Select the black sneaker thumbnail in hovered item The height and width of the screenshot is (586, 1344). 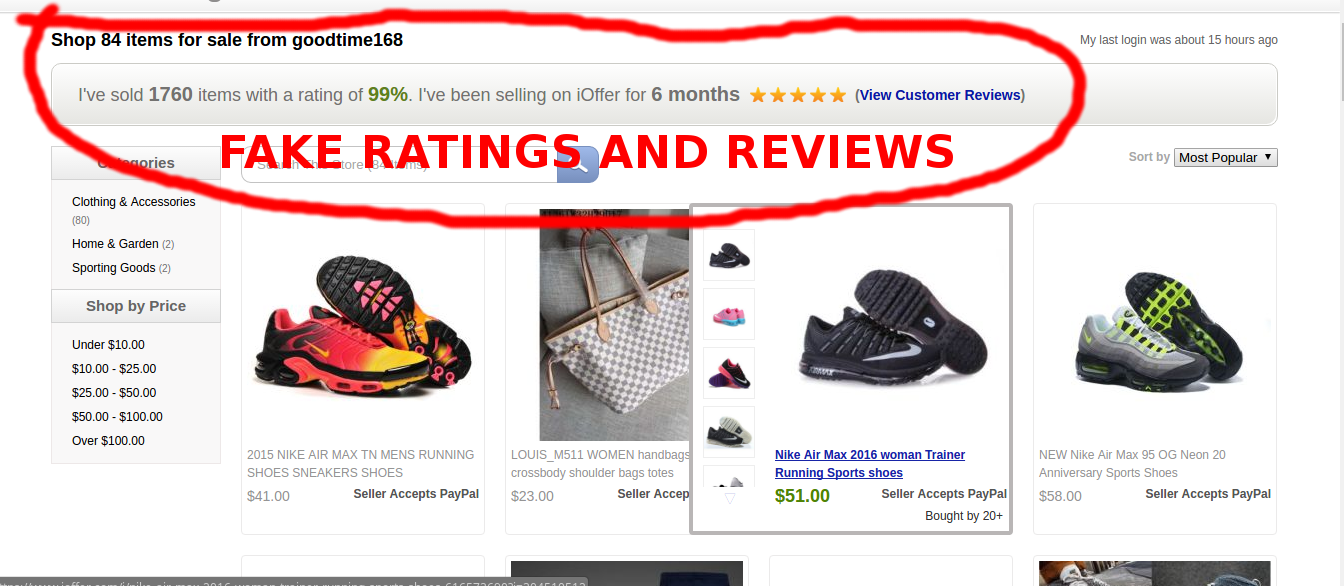click(729, 255)
